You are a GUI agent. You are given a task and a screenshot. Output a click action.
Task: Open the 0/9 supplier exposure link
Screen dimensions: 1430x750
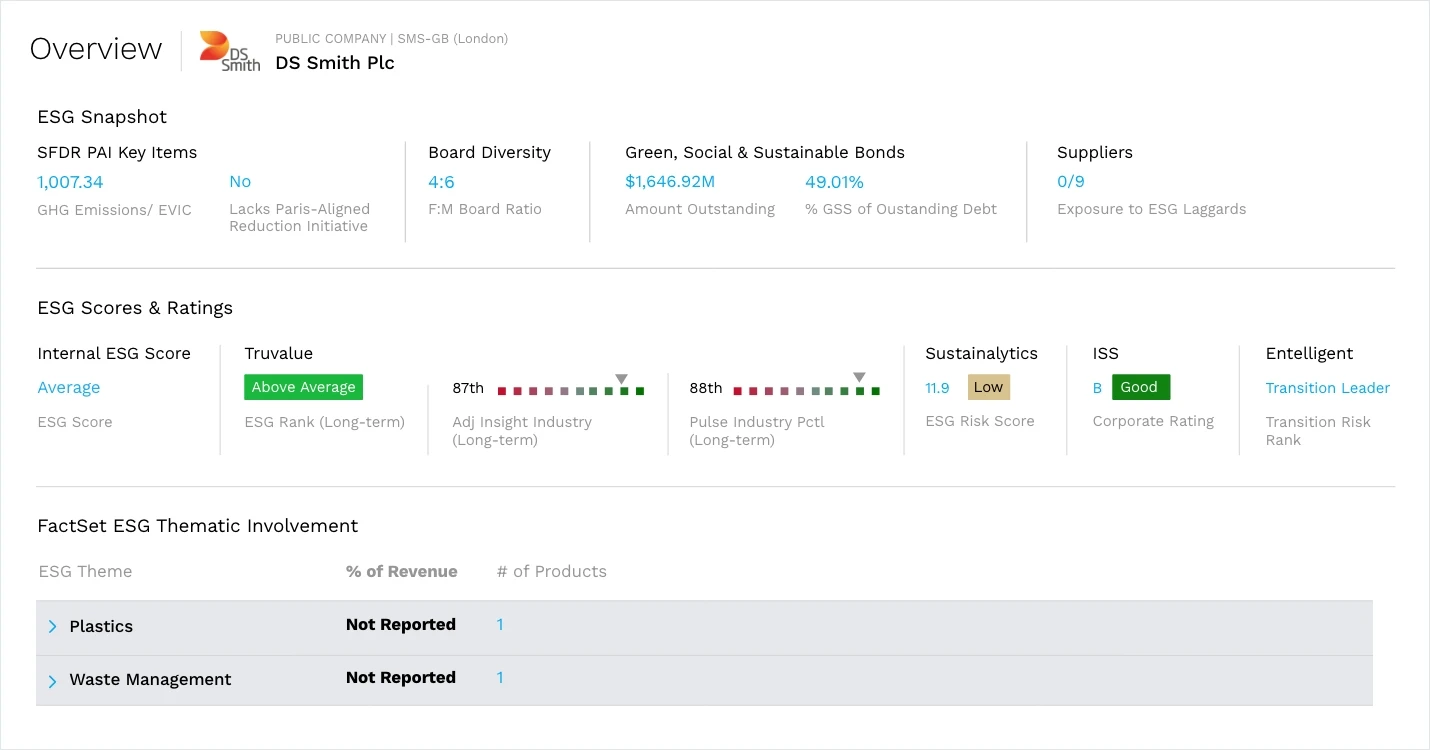click(x=1071, y=182)
